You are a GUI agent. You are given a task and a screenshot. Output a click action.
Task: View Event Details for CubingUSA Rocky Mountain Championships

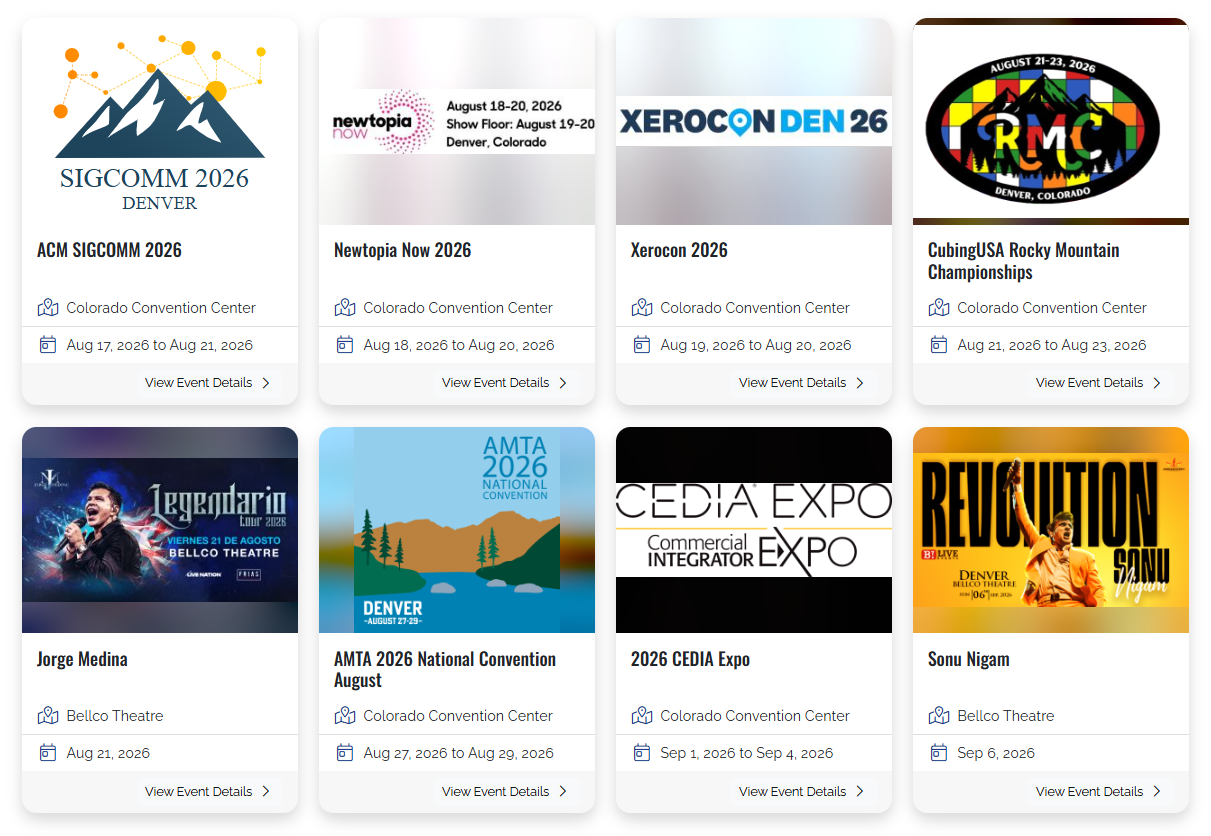point(1099,383)
